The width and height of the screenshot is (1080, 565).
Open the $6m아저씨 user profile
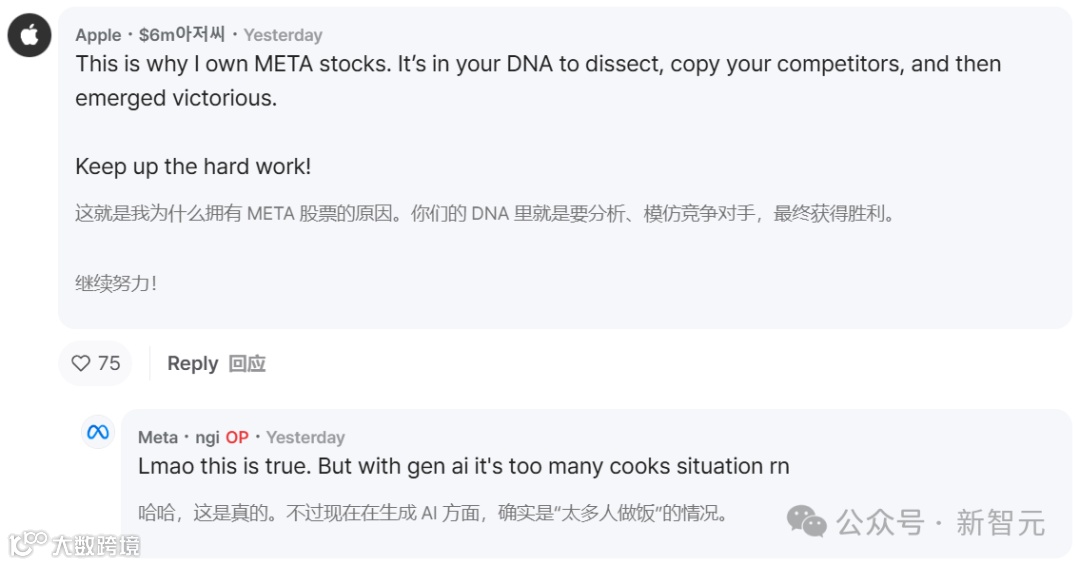(x=181, y=35)
